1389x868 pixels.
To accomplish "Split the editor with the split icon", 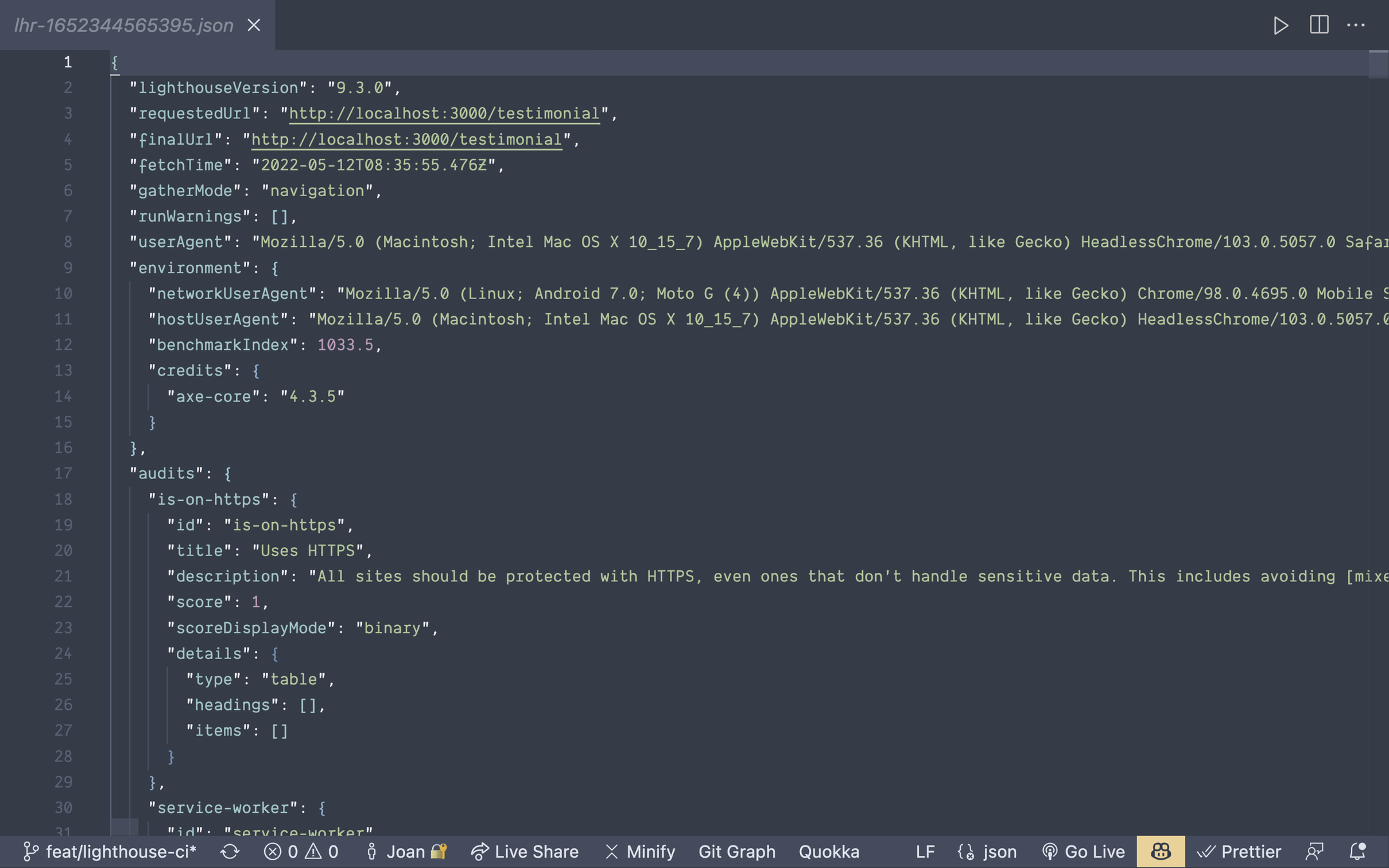I will point(1319,25).
